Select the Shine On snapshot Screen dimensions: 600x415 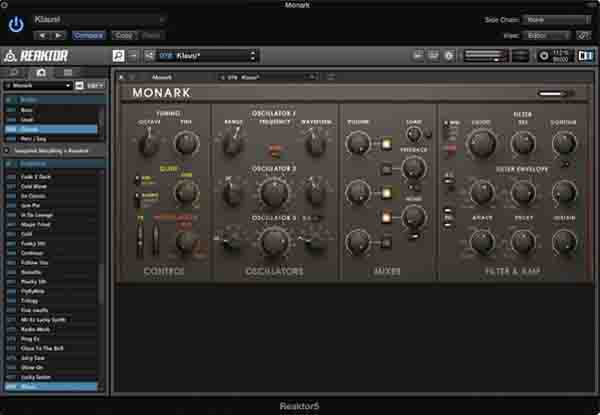[x=51, y=368]
